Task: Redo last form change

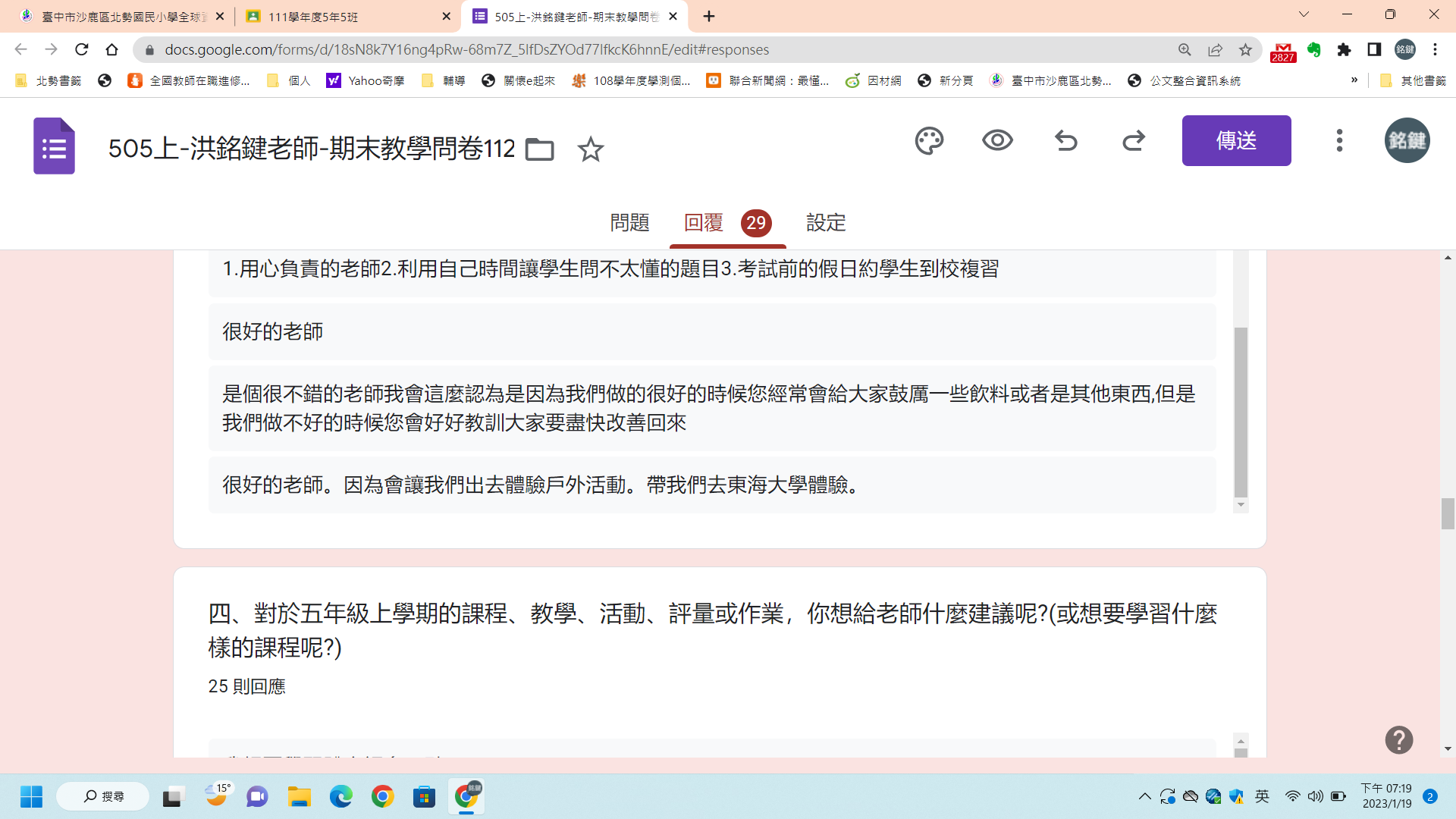Action: (1134, 141)
